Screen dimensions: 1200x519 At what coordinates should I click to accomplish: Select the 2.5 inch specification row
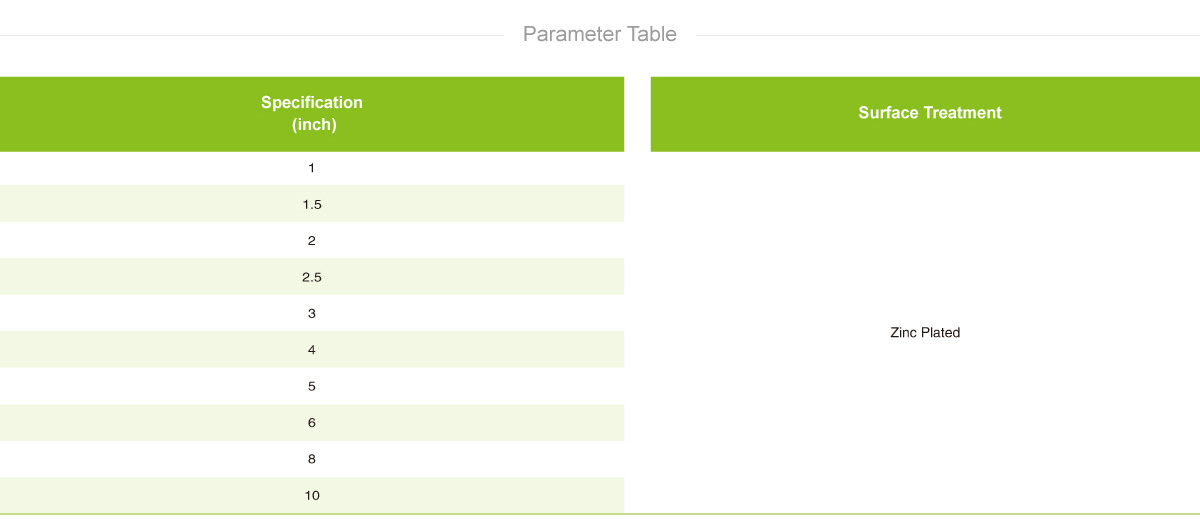click(x=312, y=277)
